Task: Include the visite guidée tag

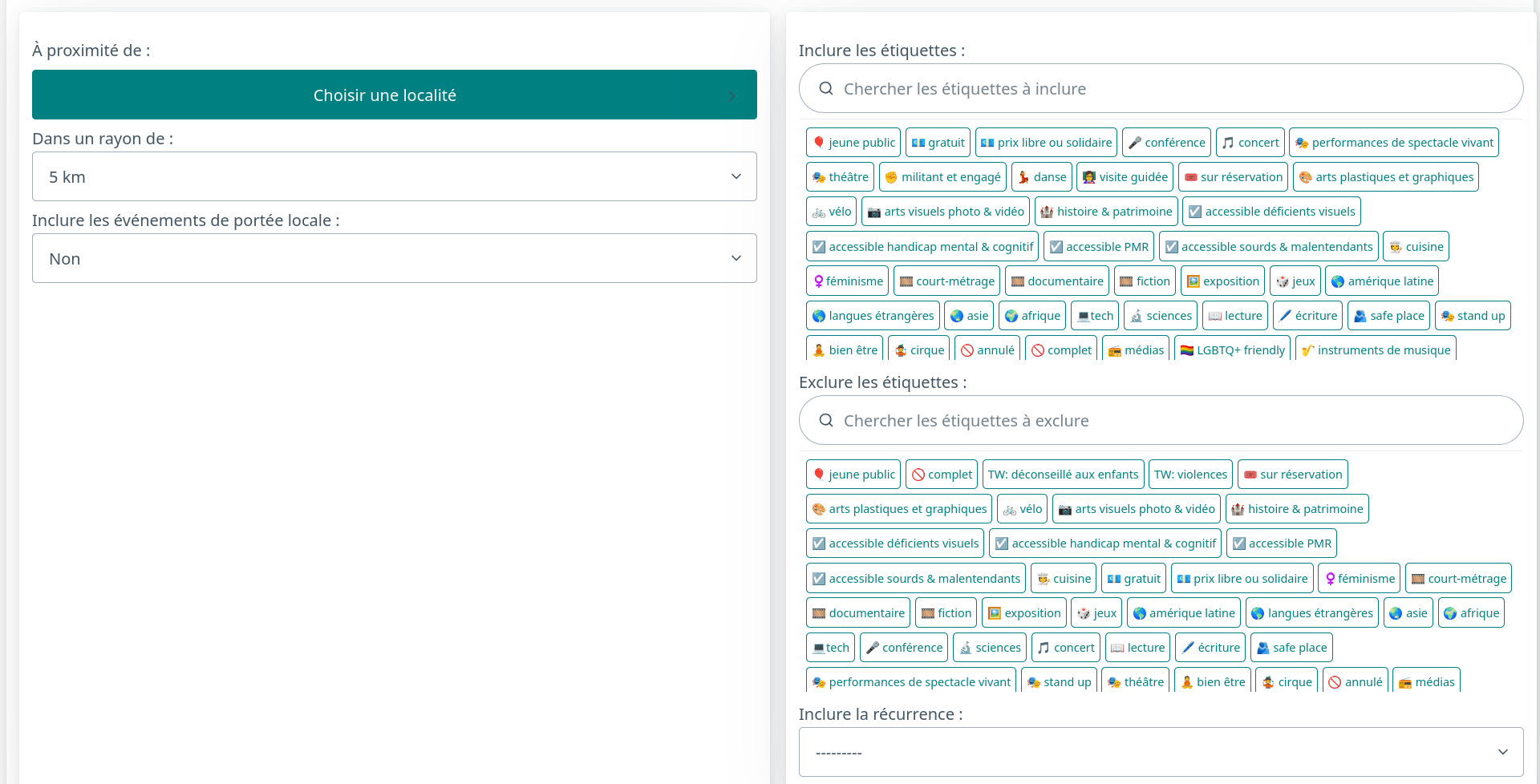Action: pos(1125,177)
